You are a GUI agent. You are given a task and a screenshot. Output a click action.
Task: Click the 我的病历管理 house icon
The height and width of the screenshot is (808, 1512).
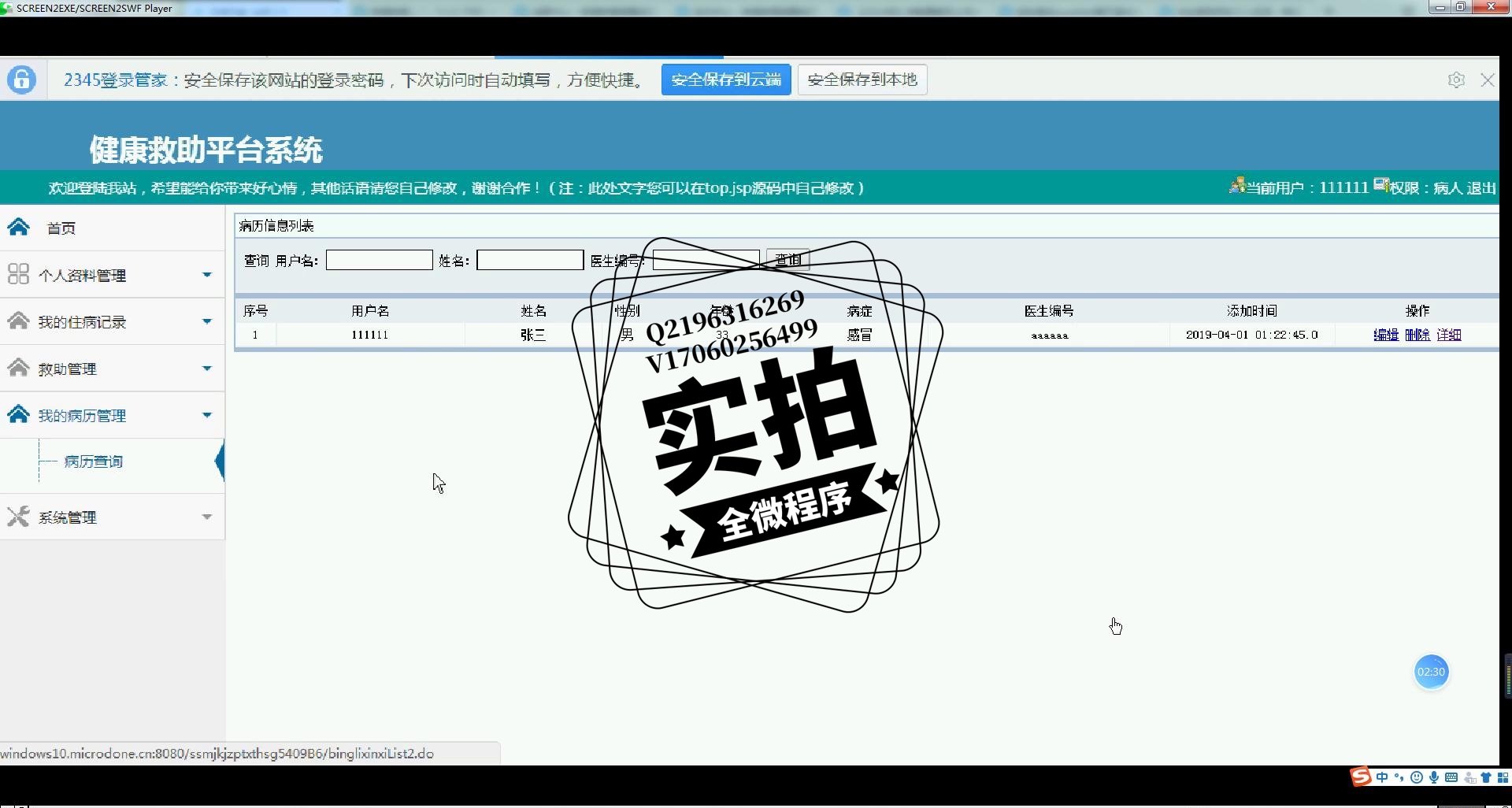19,414
